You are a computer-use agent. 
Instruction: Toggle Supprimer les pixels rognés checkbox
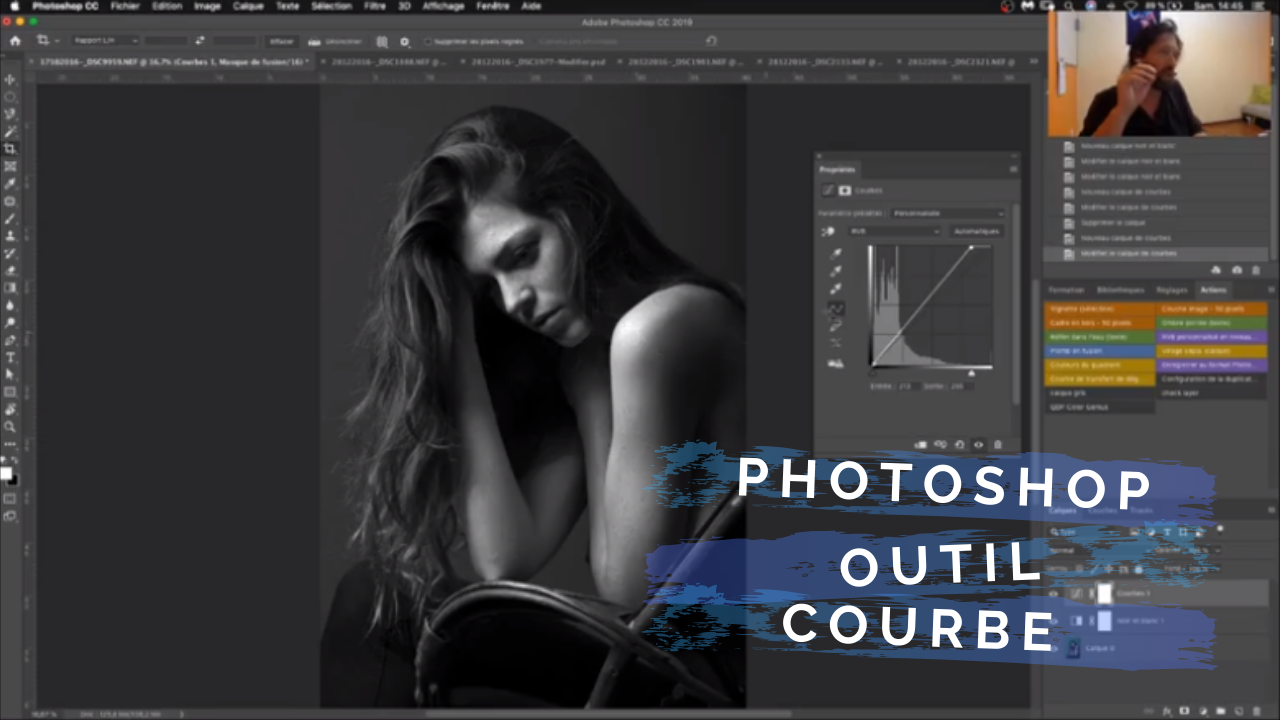[x=428, y=42]
